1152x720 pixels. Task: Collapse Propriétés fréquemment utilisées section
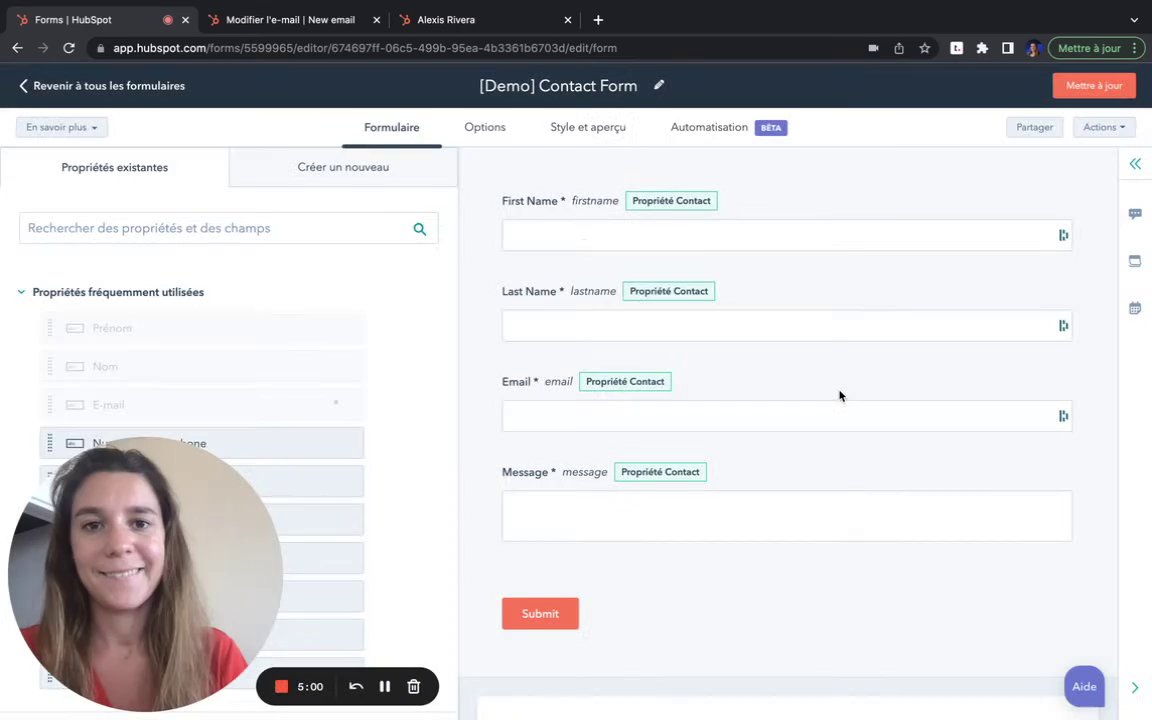point(21,292)
